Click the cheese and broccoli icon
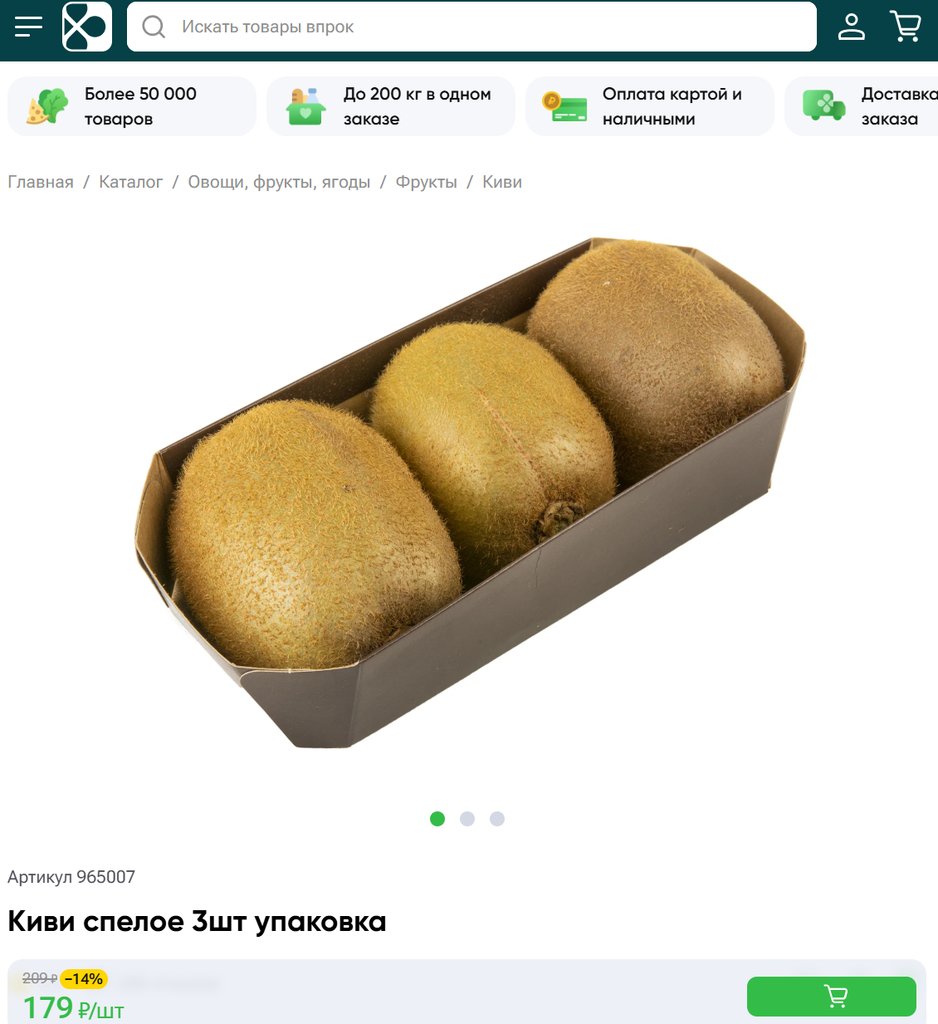Image resolution: width=938 pixels, height=1024 pixels. (x=47, y=106)
